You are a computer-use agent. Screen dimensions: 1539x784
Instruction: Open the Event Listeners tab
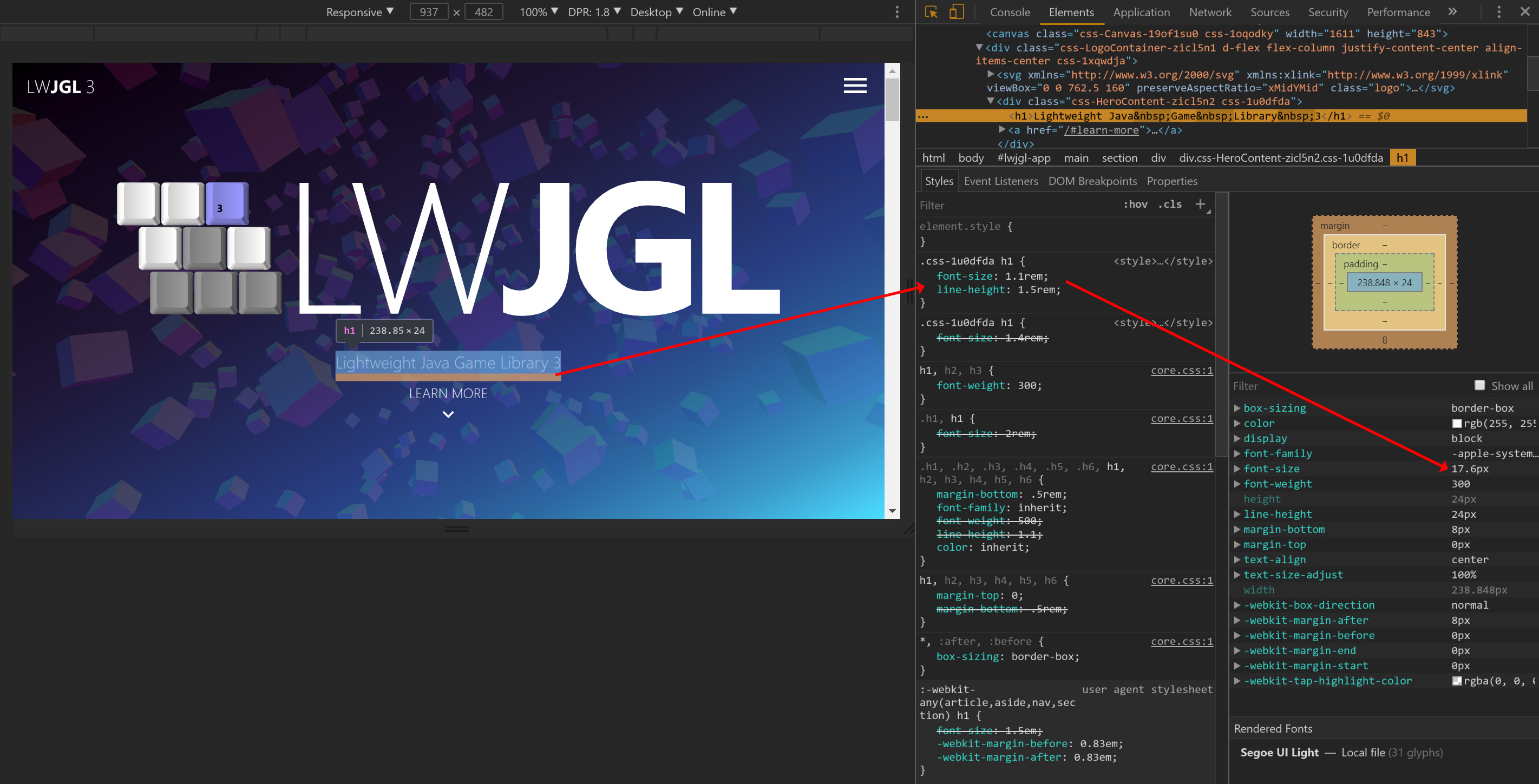pos(1001,181)
